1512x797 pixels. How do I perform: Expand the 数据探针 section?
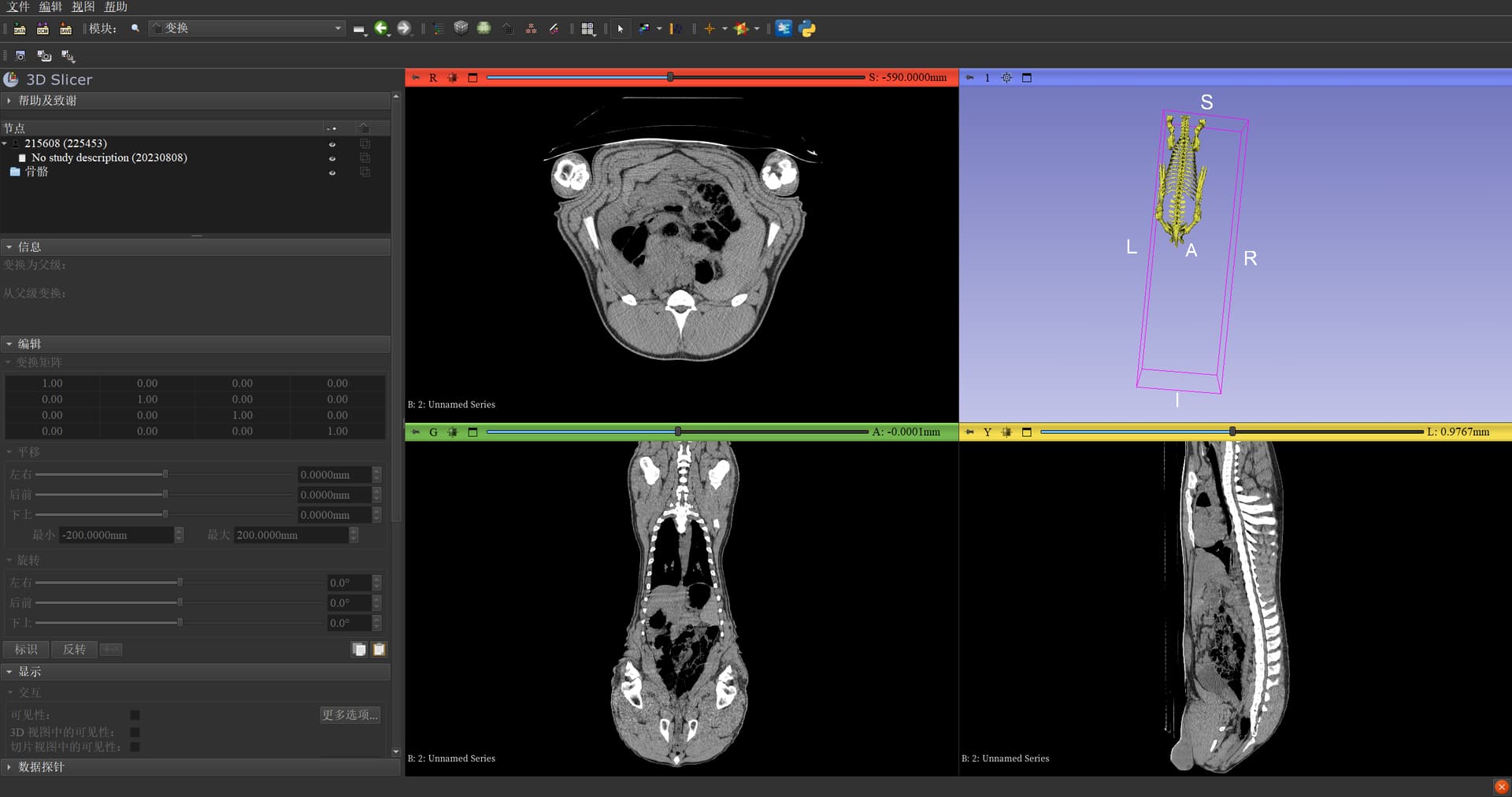click(x=41, y=767)
